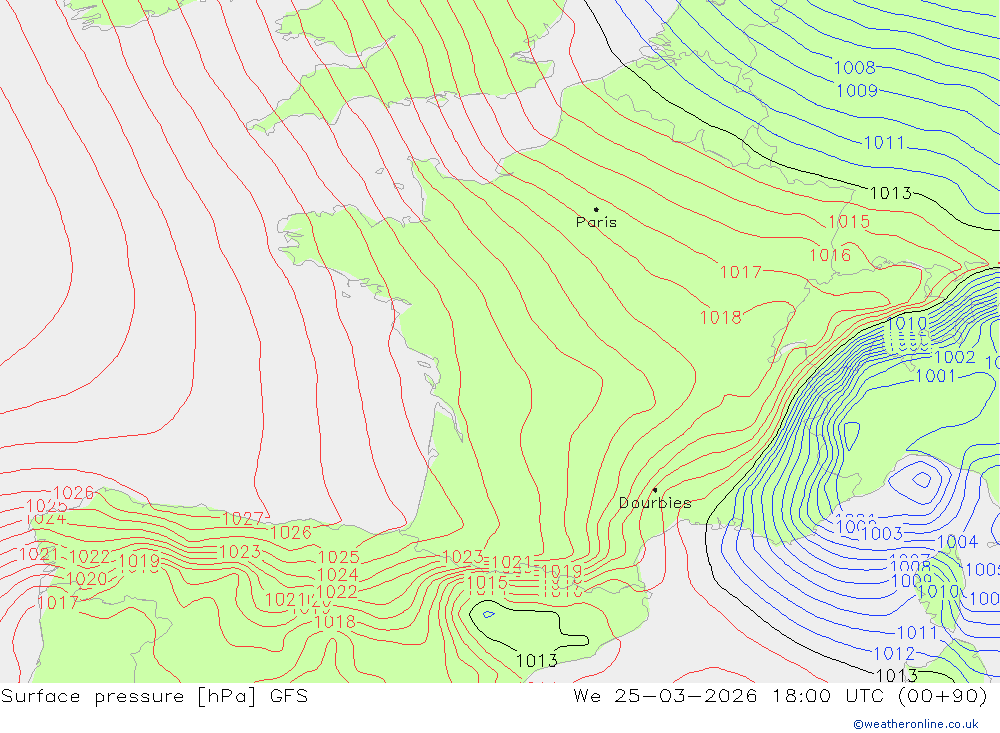Click the red 1025 isobar label near Pyrenees

pyautogui.click(x=339, y=558)
